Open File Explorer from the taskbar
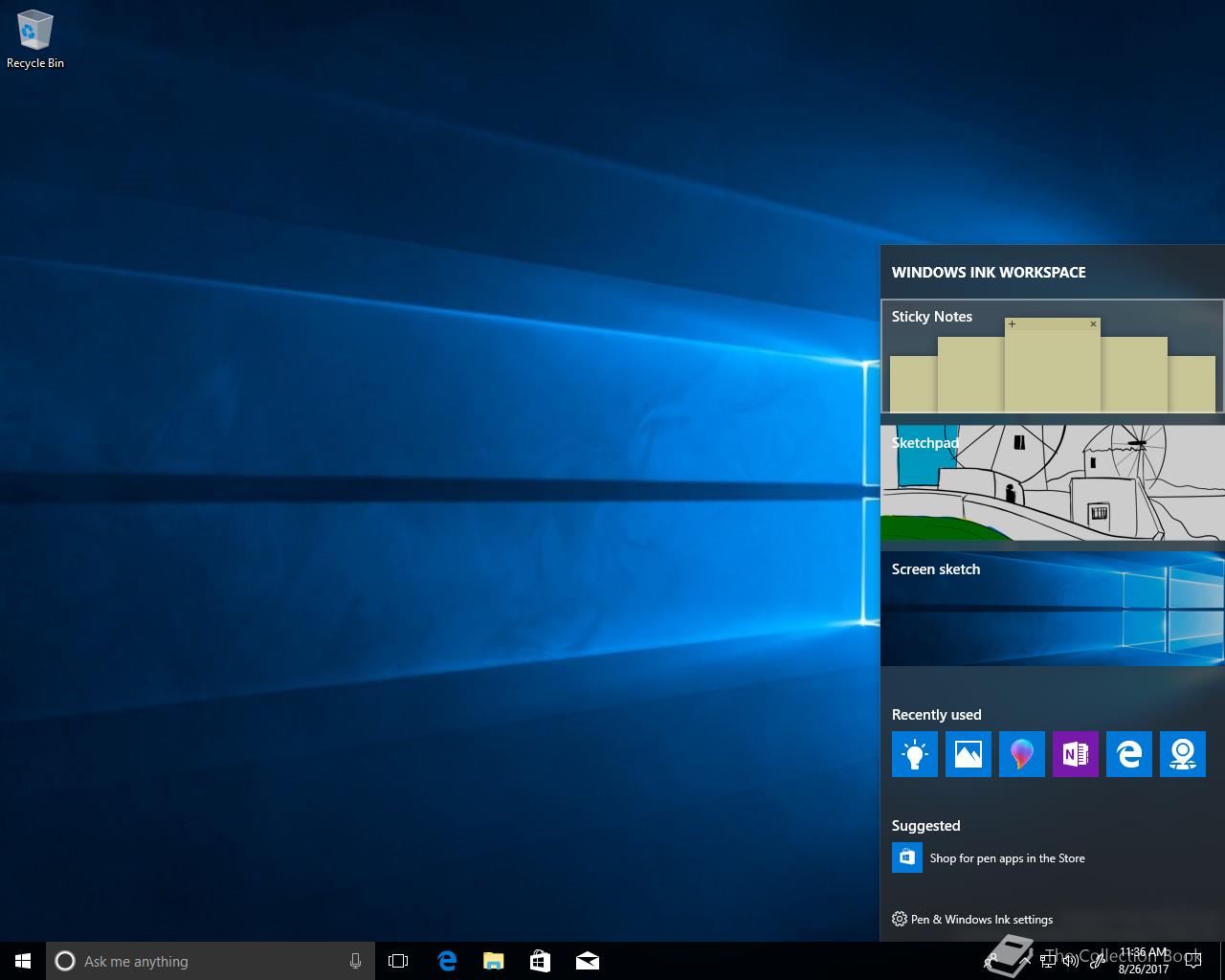The height and width of the screenshot is (980, 1225). [x=493, y=961]
